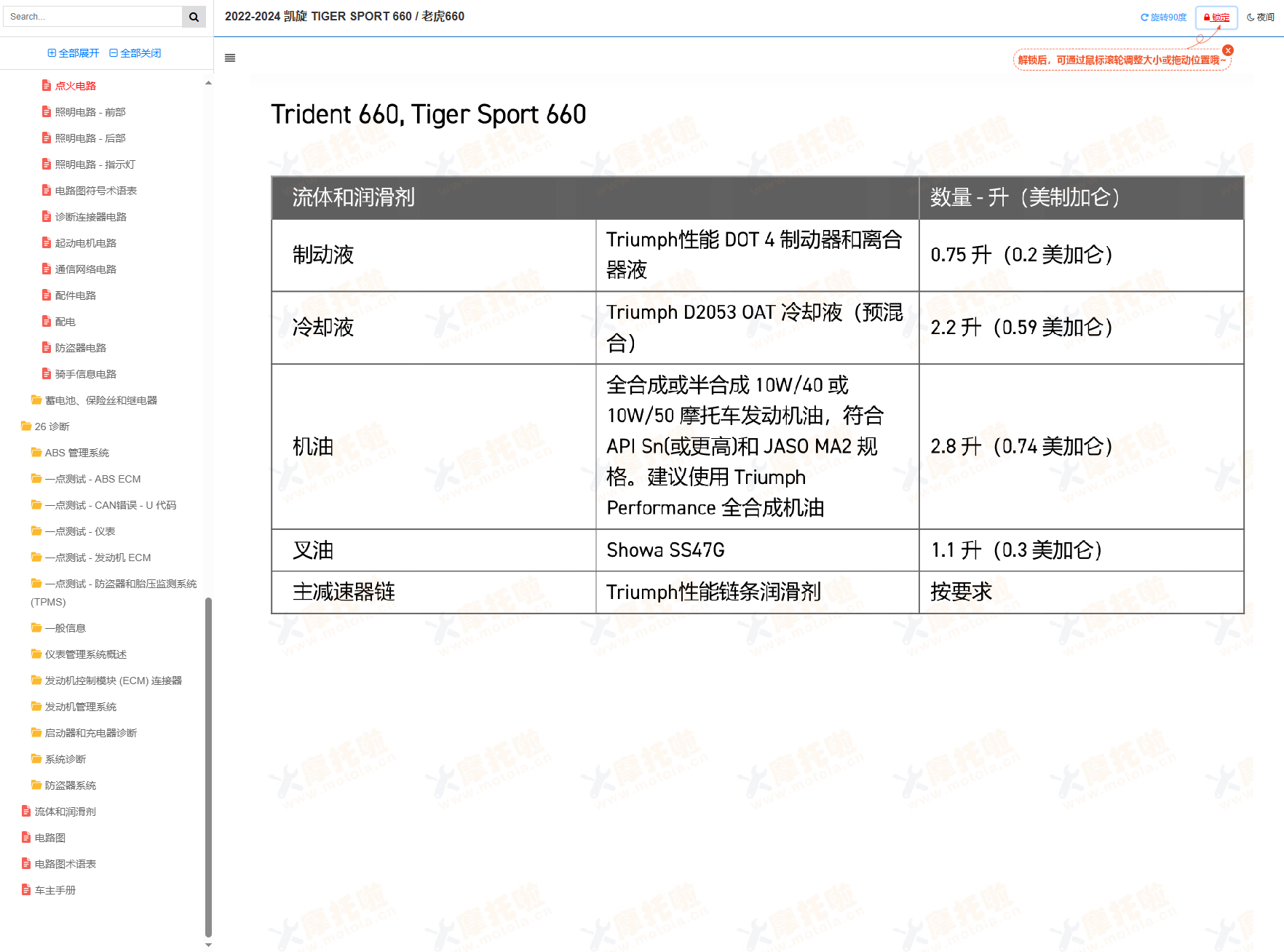
Task: Click Triumph性能链条润滑剂 cell
Action: coord(758,592)
